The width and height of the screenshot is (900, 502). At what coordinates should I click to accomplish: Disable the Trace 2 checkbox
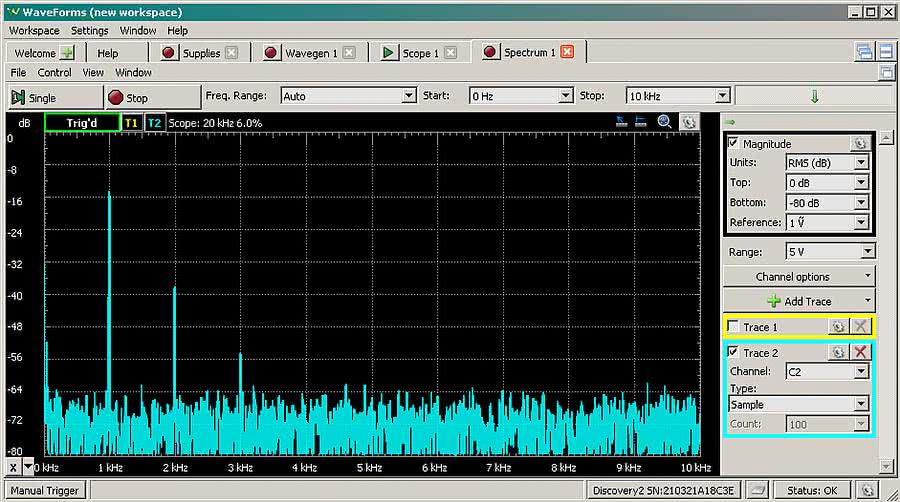734,352
